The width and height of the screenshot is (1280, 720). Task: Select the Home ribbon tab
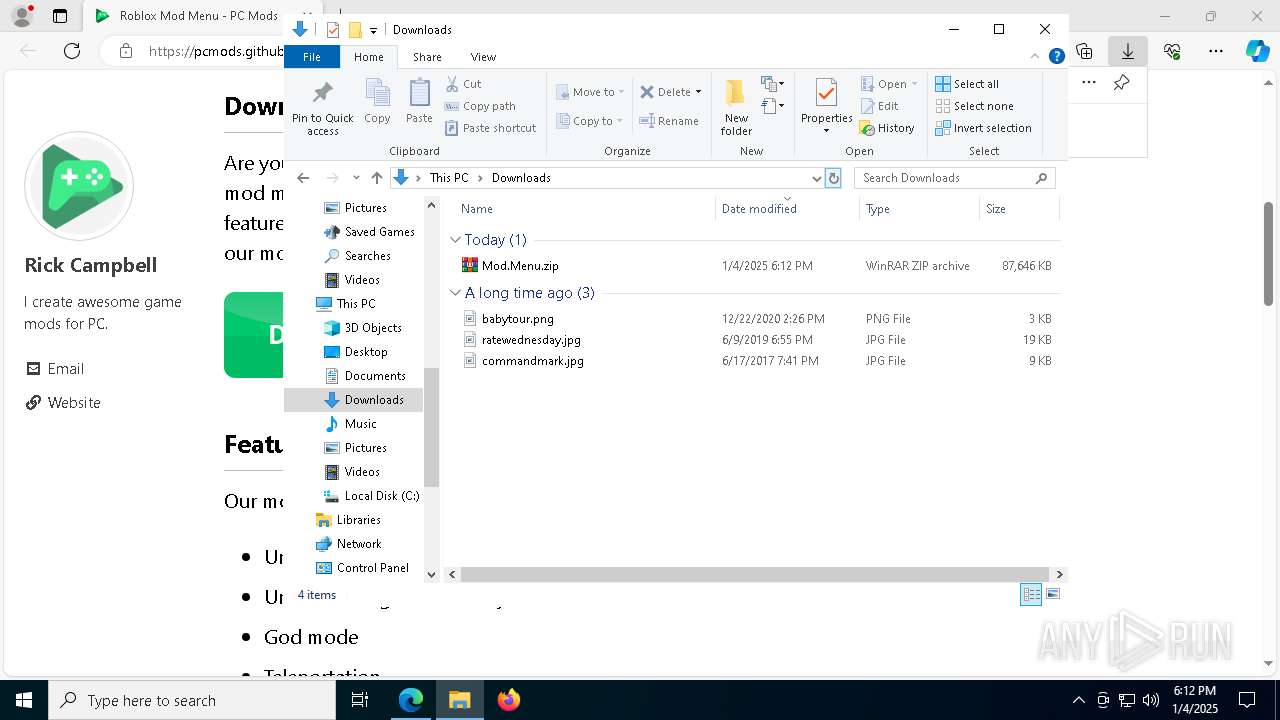(x=368, y=57)
